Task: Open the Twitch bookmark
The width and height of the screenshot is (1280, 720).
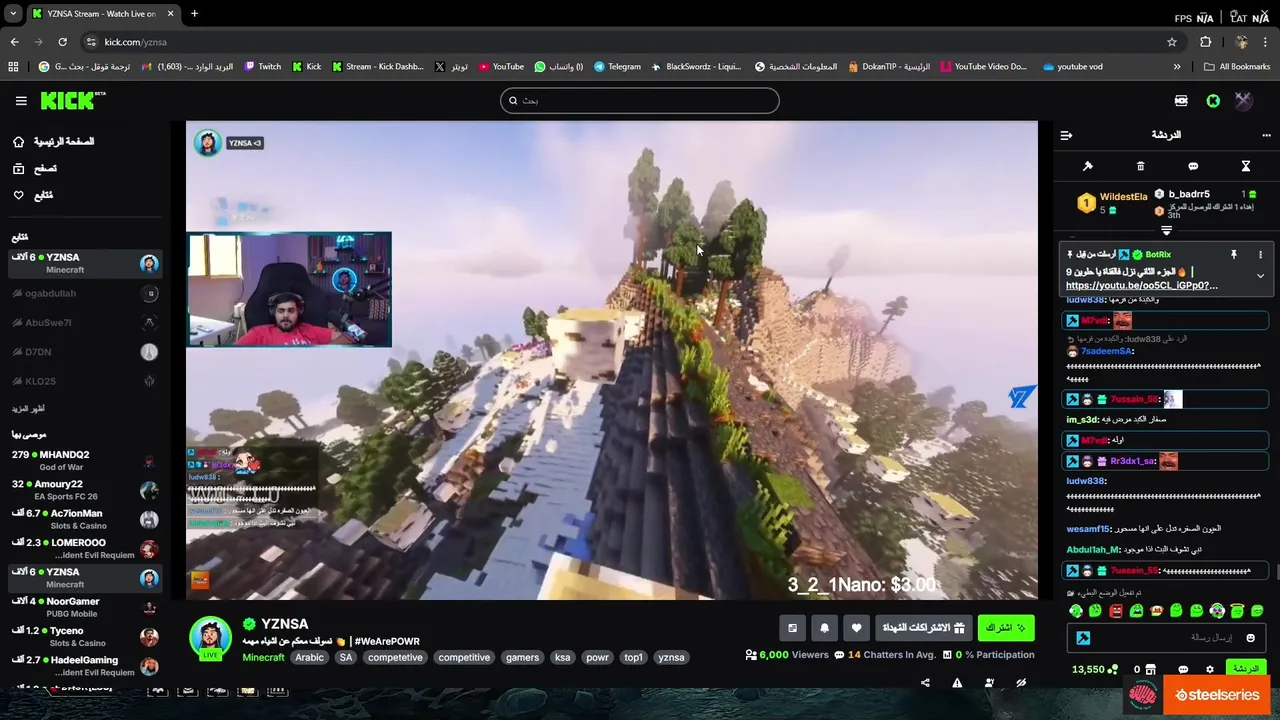Action: (263, 67)
